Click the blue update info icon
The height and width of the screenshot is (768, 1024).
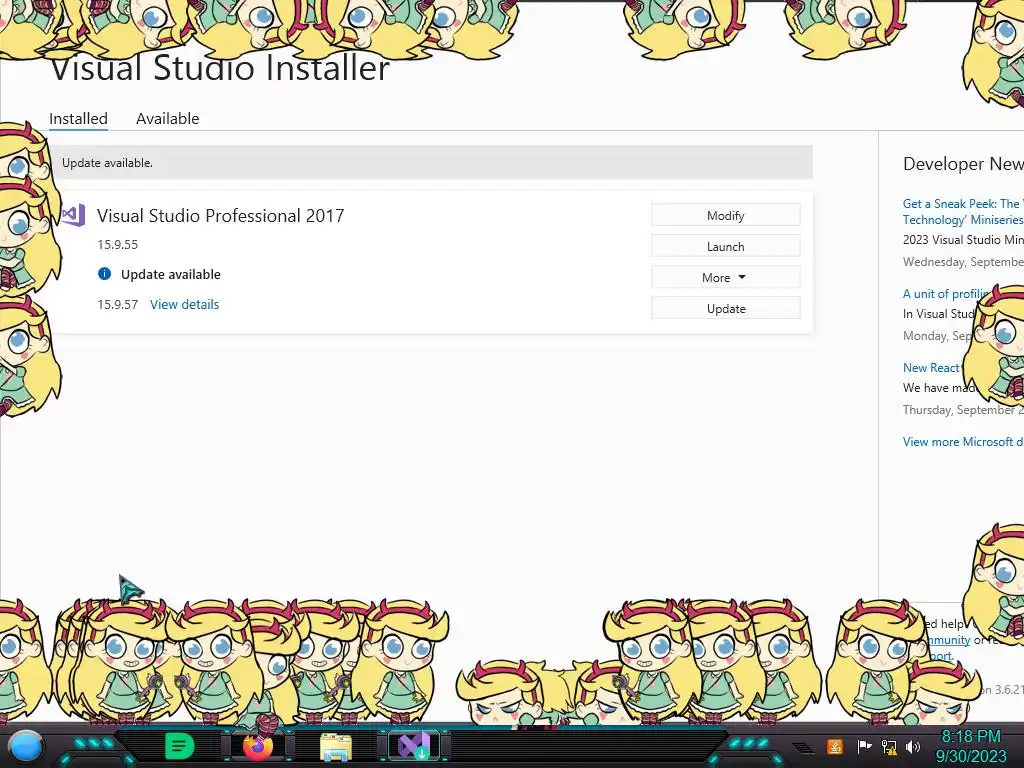point(104,274)
